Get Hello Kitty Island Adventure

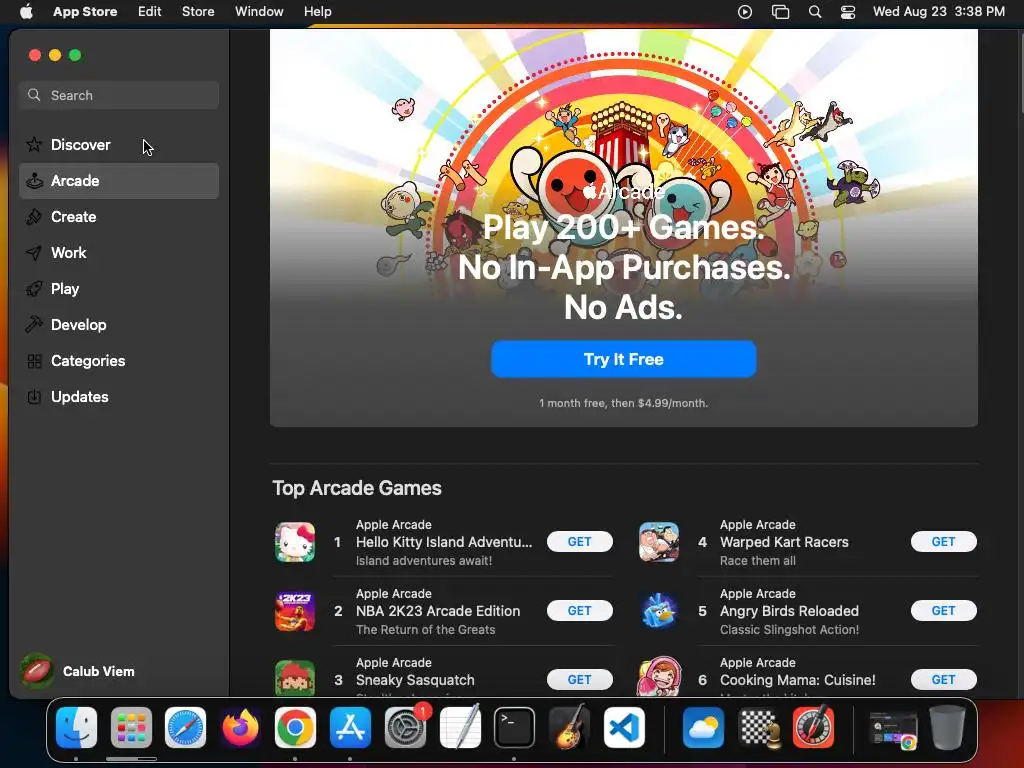579,541
